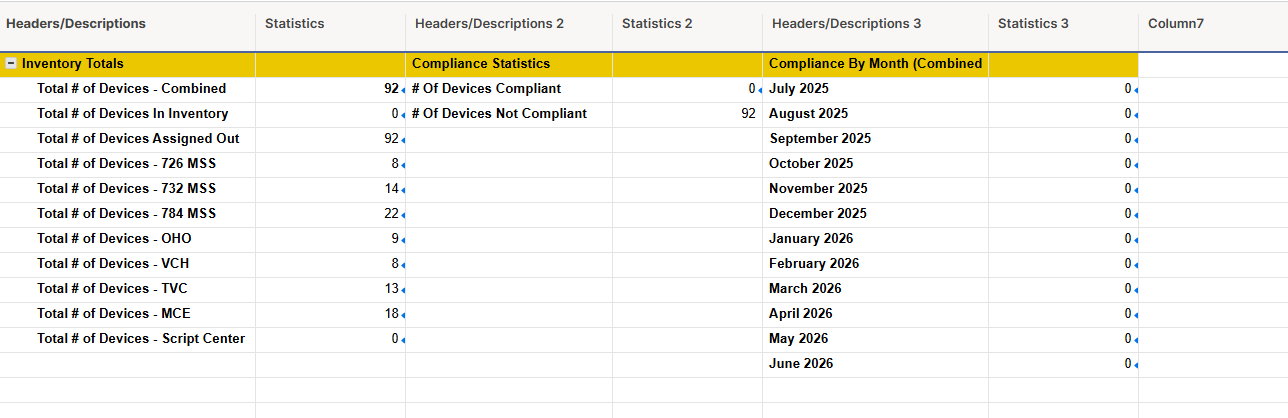Viewport: 1288px width, 418px height.
Task: Select the # Of Devices Not Compliant cell
Action: click(x=509, y=114)
